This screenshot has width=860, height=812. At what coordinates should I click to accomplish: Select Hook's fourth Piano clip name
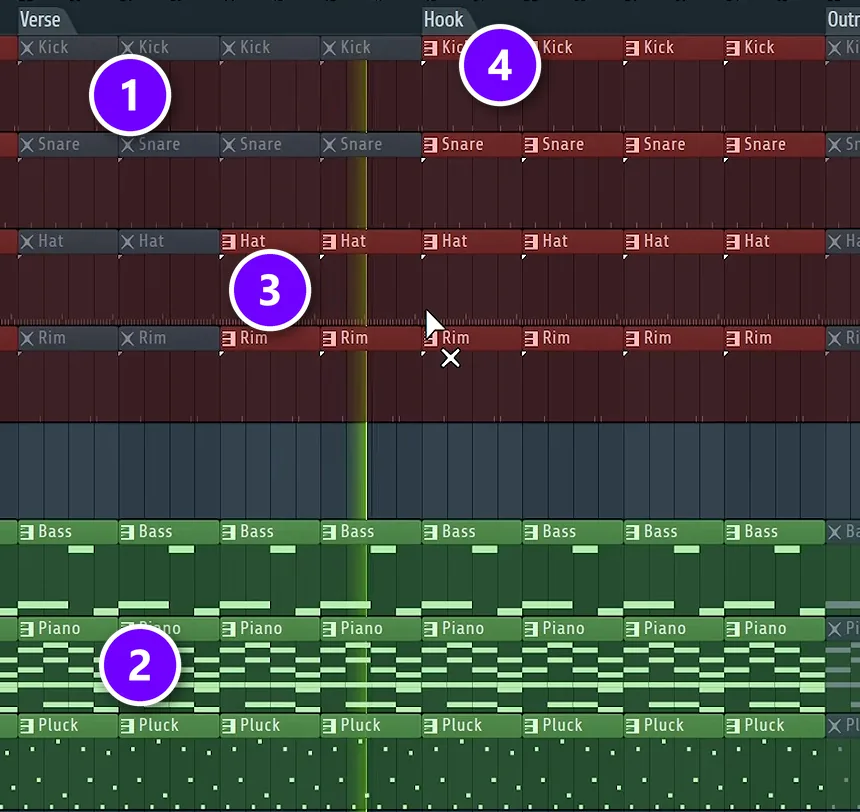(765, 628)
